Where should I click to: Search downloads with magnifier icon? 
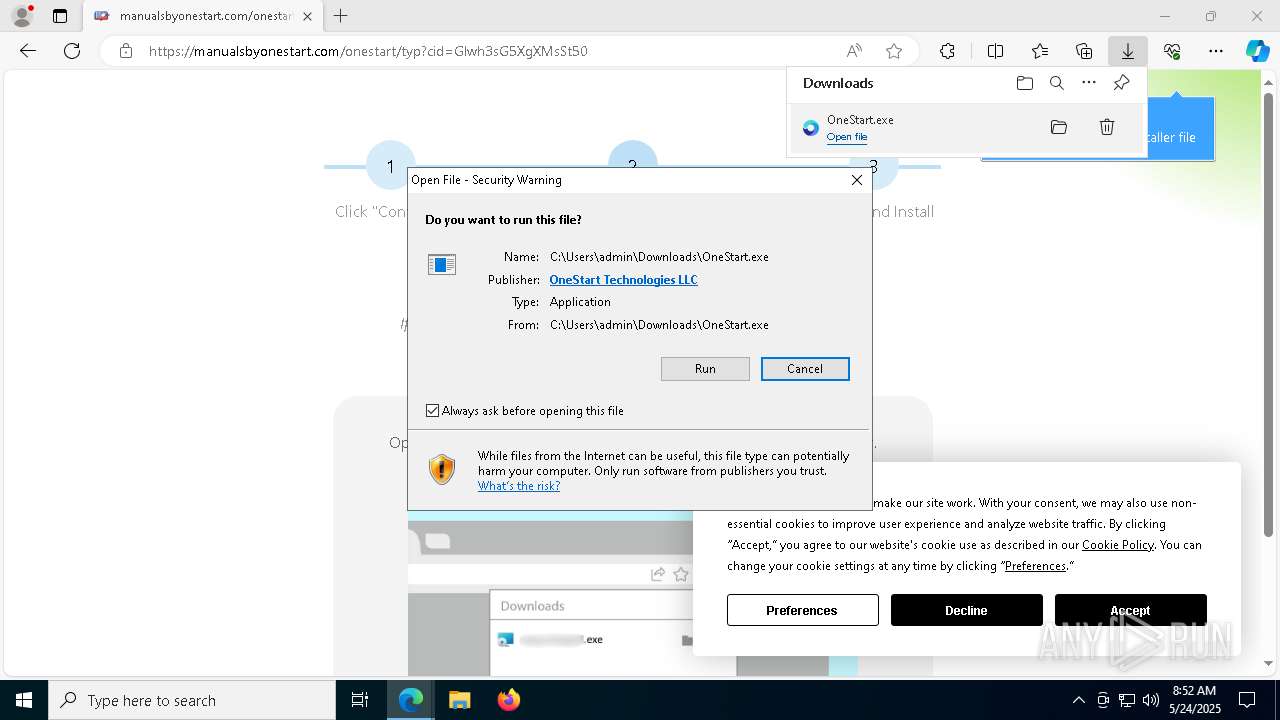click(1057, 83)
